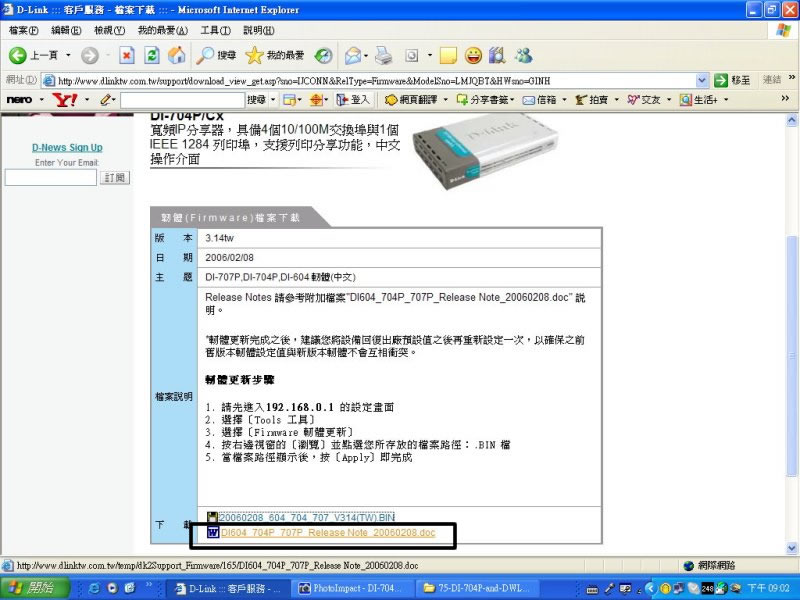Click the pencil icon on Yahoo toolbar

point(105,99)
